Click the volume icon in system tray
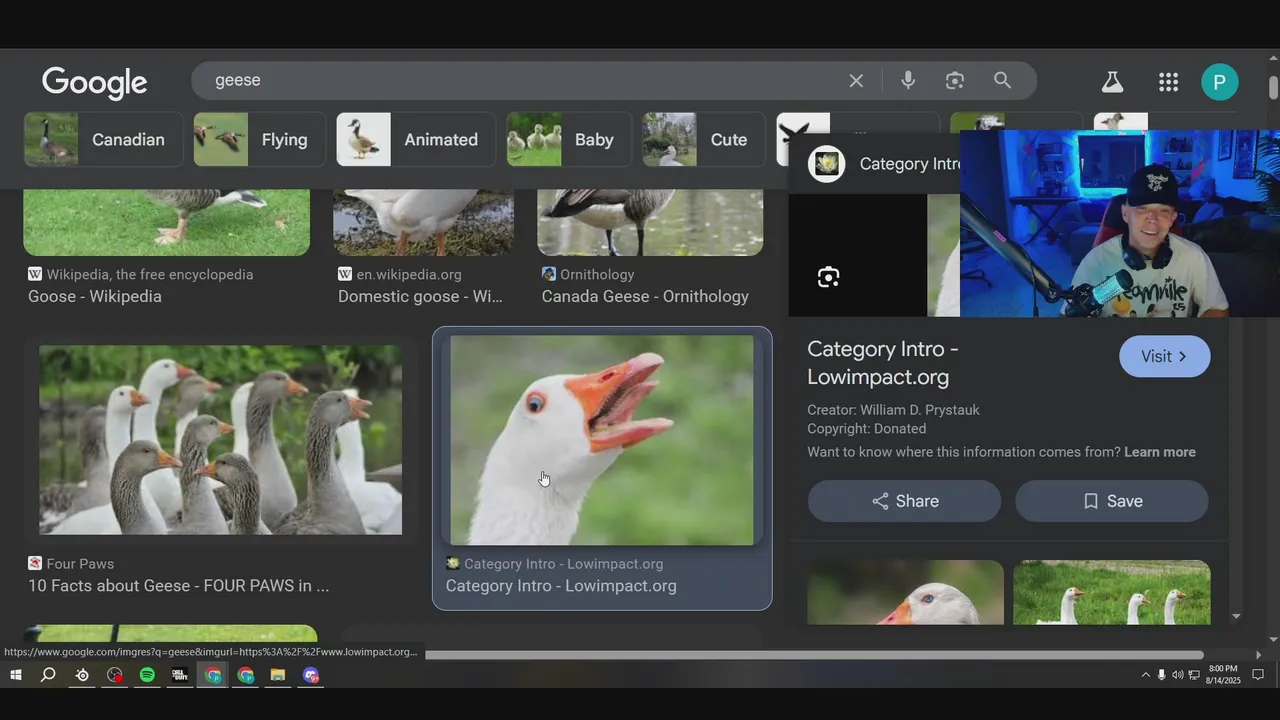Viewport: 1280px width, 720px height. (1177, 675)
